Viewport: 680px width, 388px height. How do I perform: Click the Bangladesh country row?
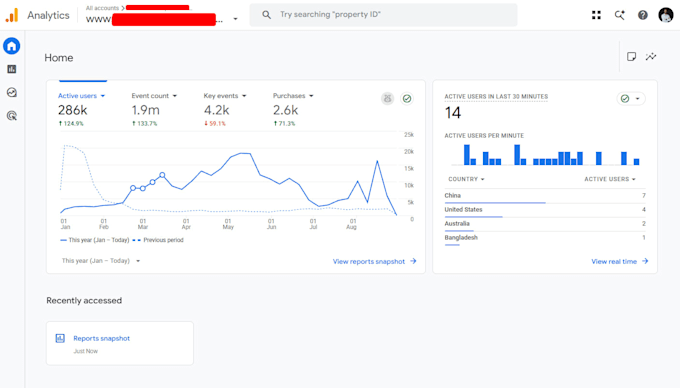pos(545,238)
